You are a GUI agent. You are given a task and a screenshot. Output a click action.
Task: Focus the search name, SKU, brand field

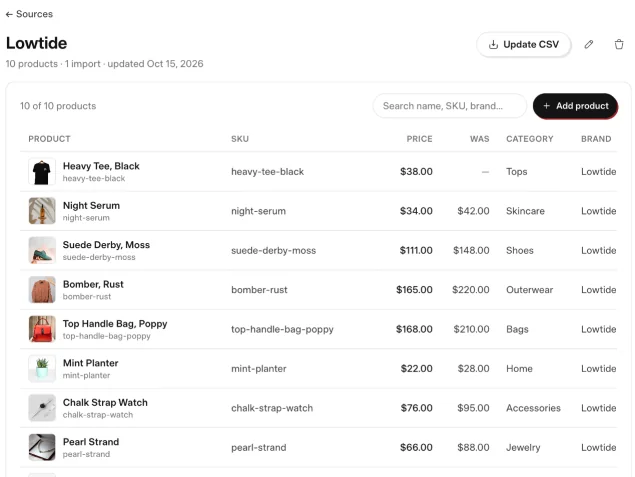[x=450, y=106]
